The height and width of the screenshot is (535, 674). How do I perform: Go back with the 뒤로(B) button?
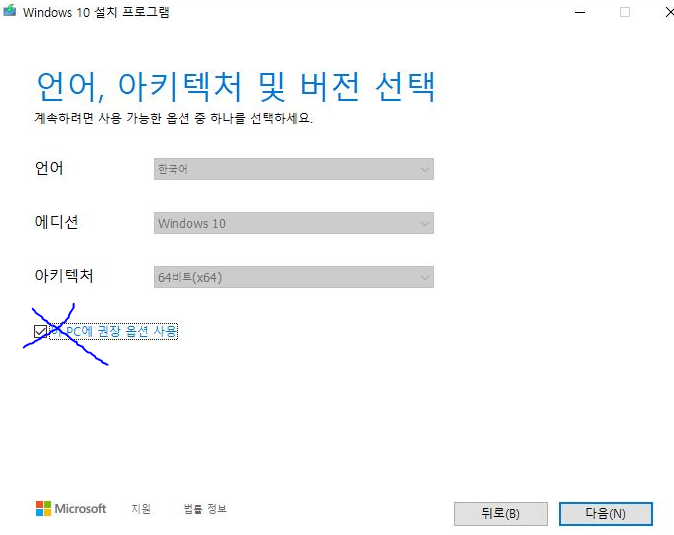pos(501,514)
